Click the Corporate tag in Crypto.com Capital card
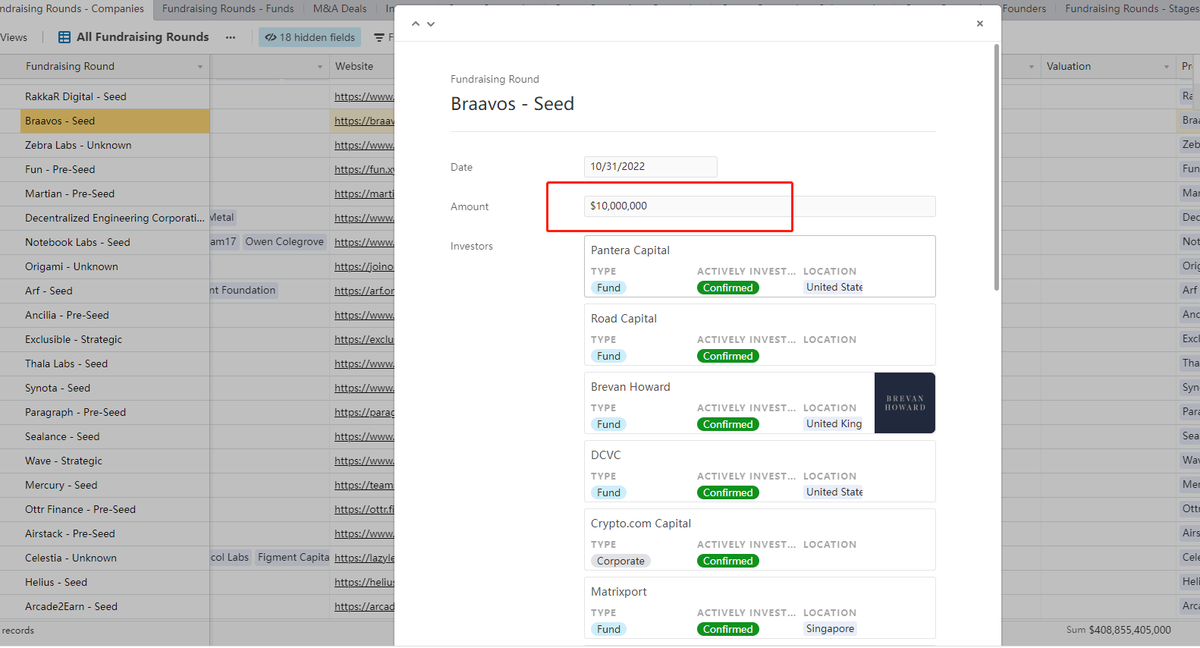 (x=620, y=561)
